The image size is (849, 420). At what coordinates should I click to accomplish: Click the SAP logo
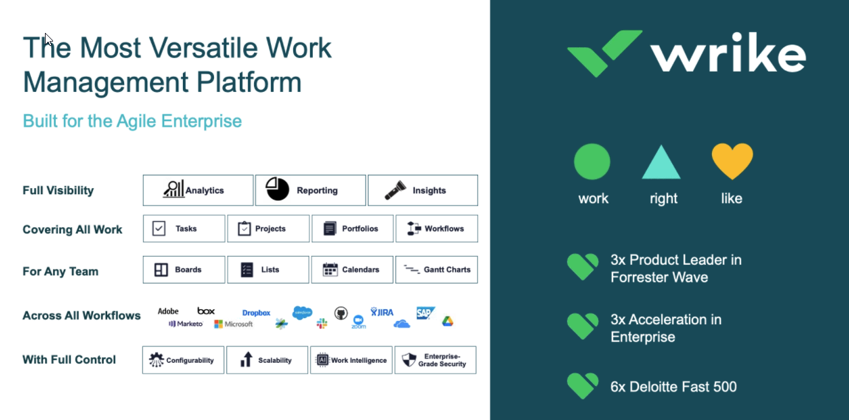coord(425,313)
